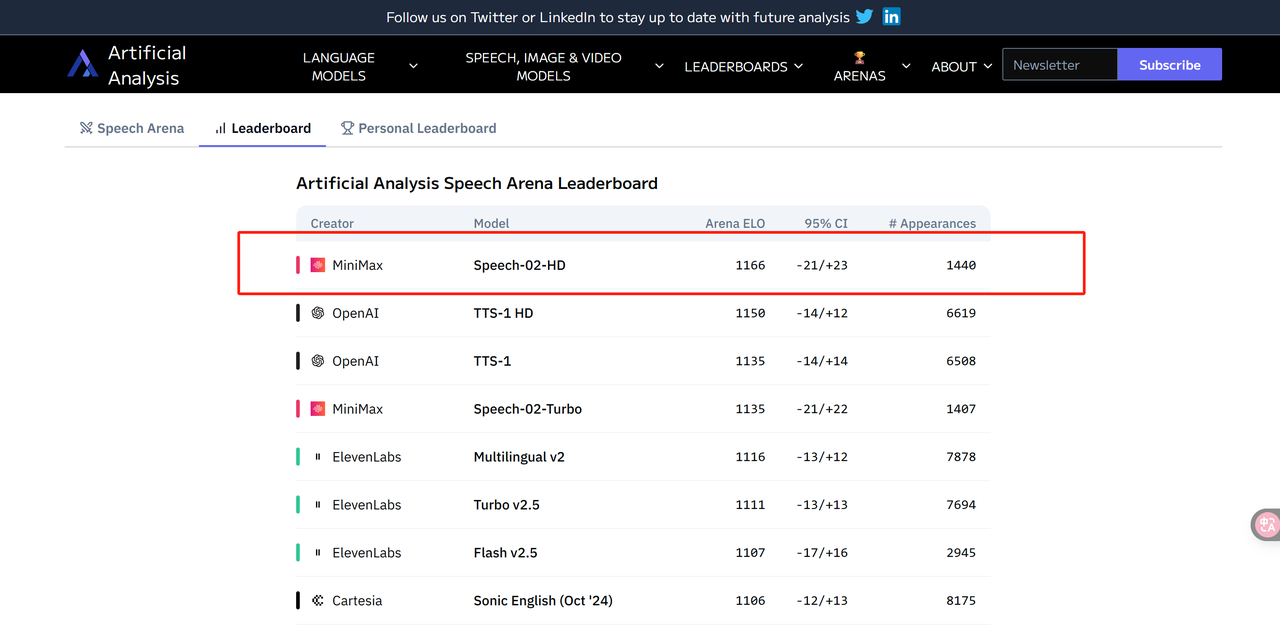Viewport: 1280px width, 627px height.
Task: Expand the About dropdown menu
Action: (x=962, y=66)
